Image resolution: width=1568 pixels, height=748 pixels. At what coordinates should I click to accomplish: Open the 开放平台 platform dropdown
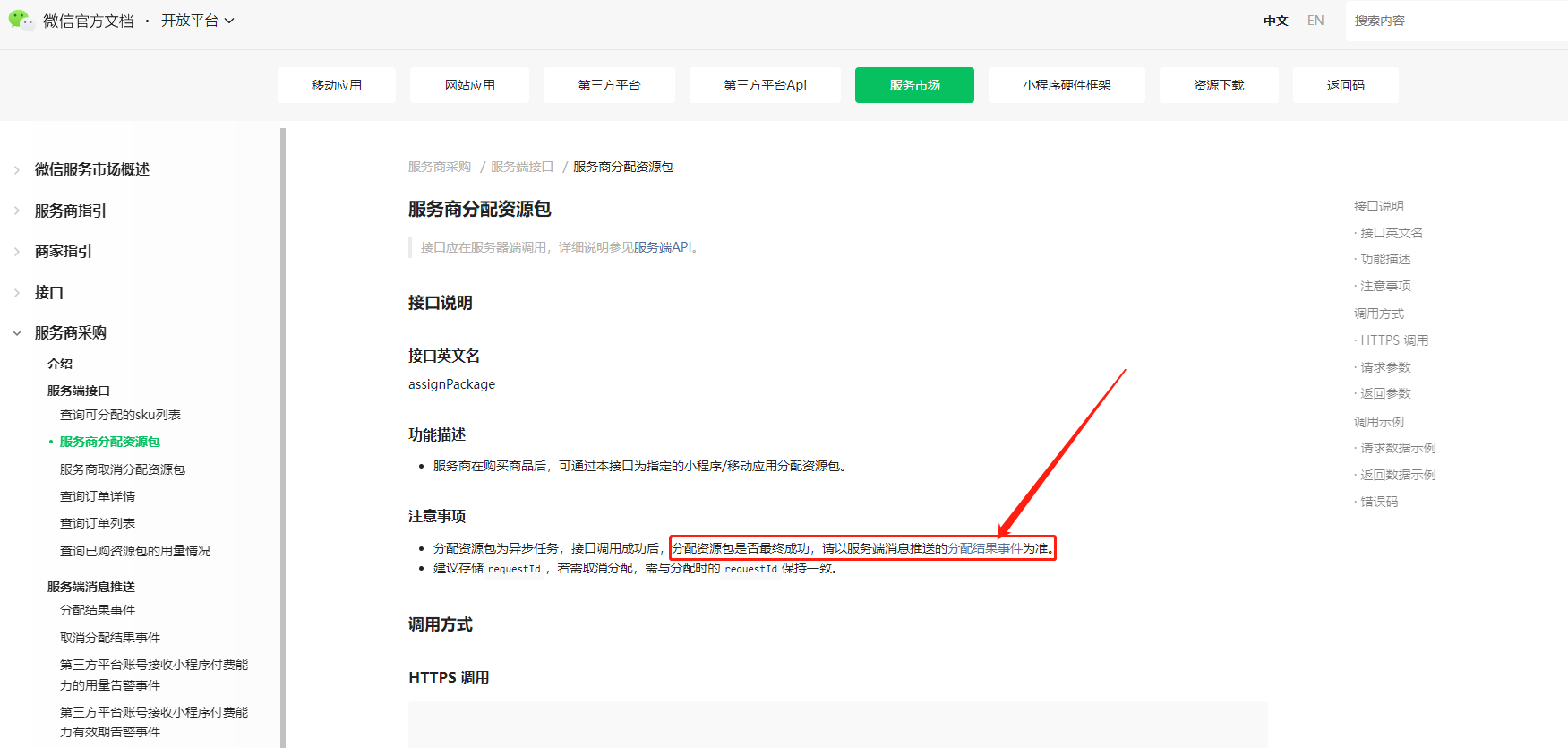click(198, 21)
